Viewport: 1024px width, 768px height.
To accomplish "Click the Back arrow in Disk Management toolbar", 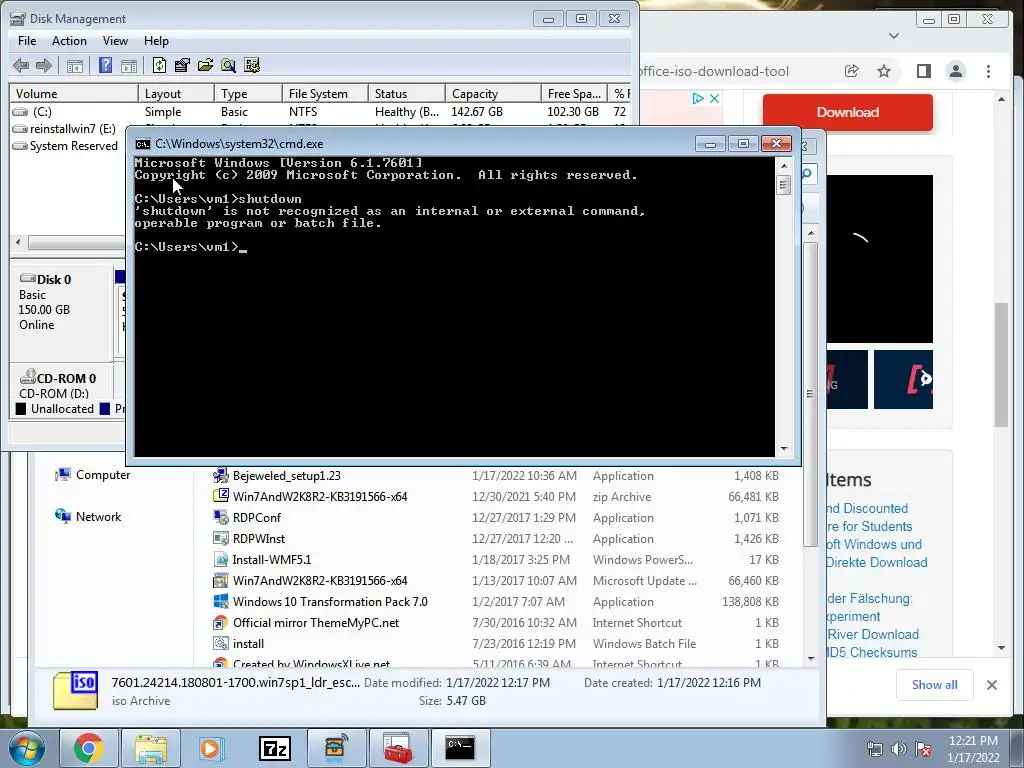I will (x=21, y=65).
